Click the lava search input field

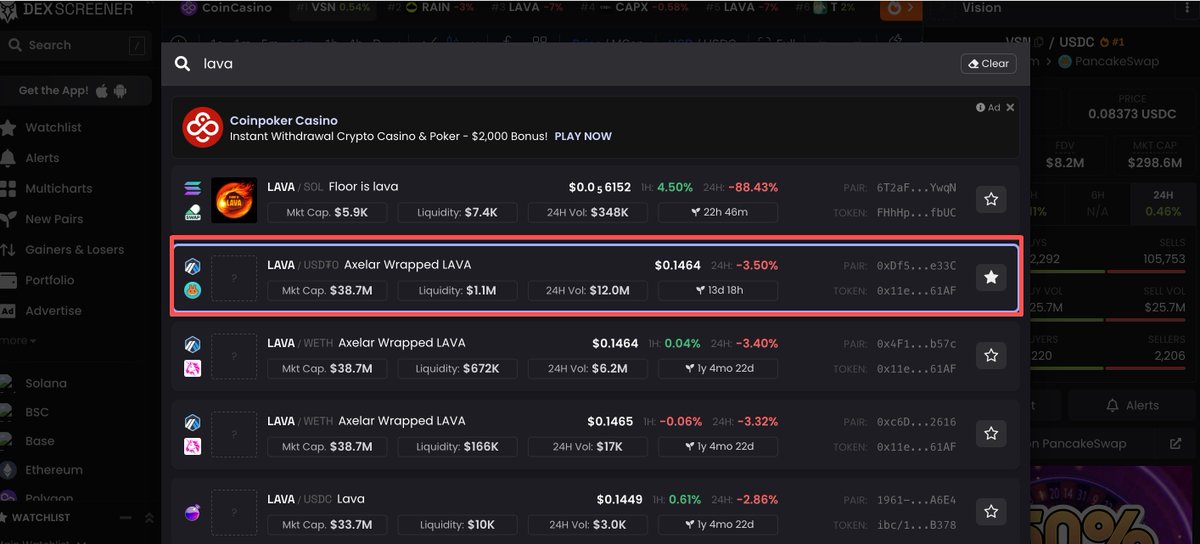click(575, 63)
